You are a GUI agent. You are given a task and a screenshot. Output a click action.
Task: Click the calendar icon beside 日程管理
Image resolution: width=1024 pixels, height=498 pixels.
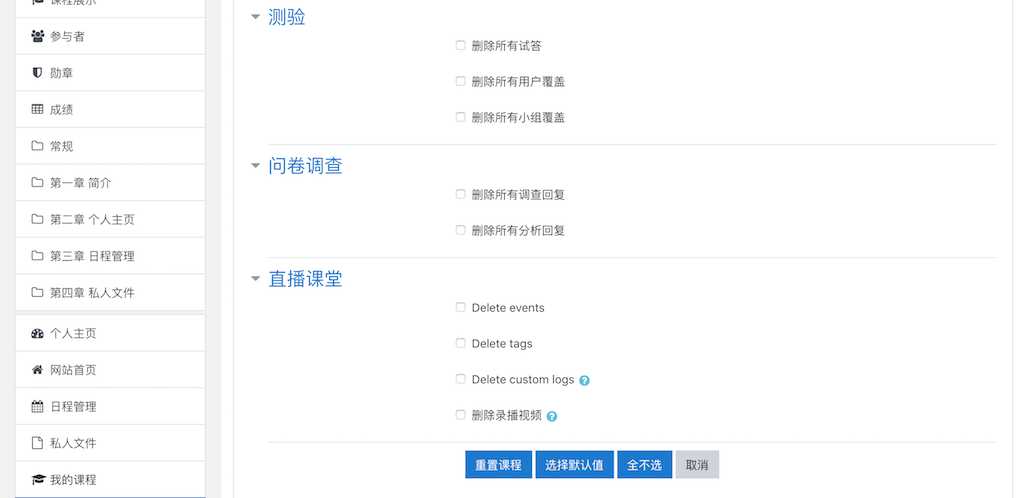[37, 407]
